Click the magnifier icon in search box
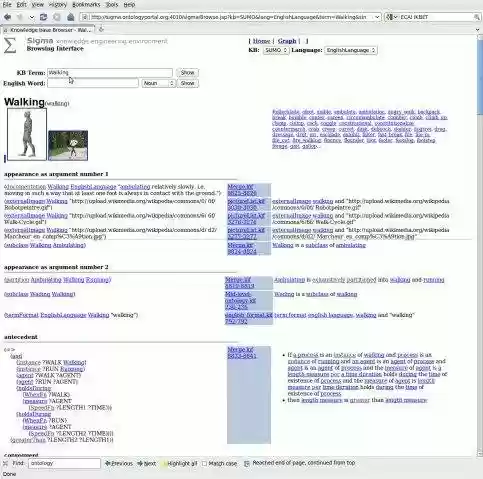483x479 pixels. [477, 17]
